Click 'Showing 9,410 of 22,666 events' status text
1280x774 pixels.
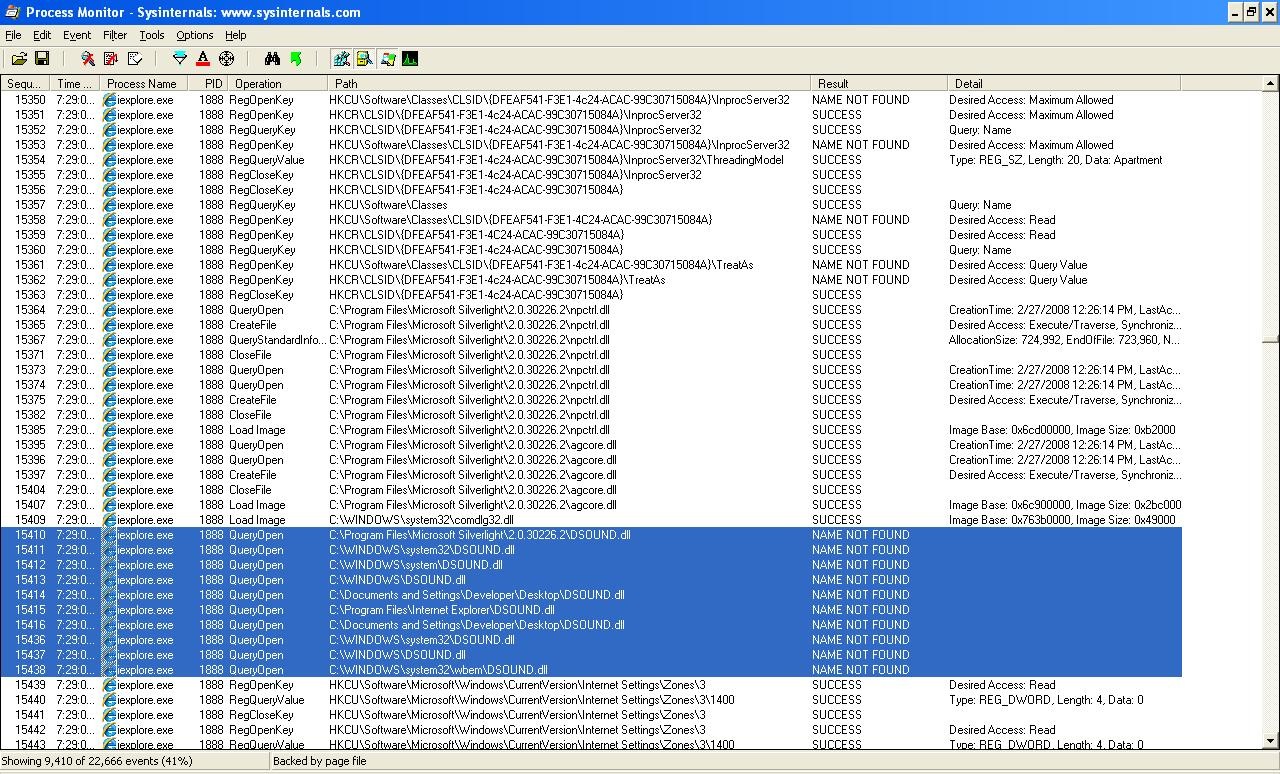tap(98, 761)
